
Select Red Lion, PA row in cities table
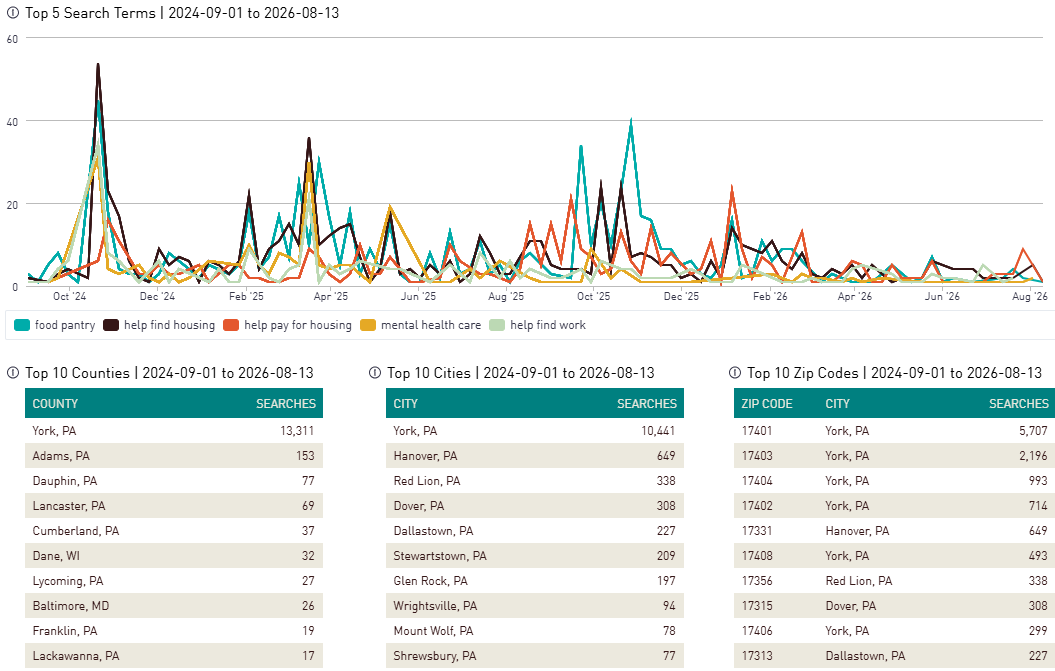click(x=535, y=481)
